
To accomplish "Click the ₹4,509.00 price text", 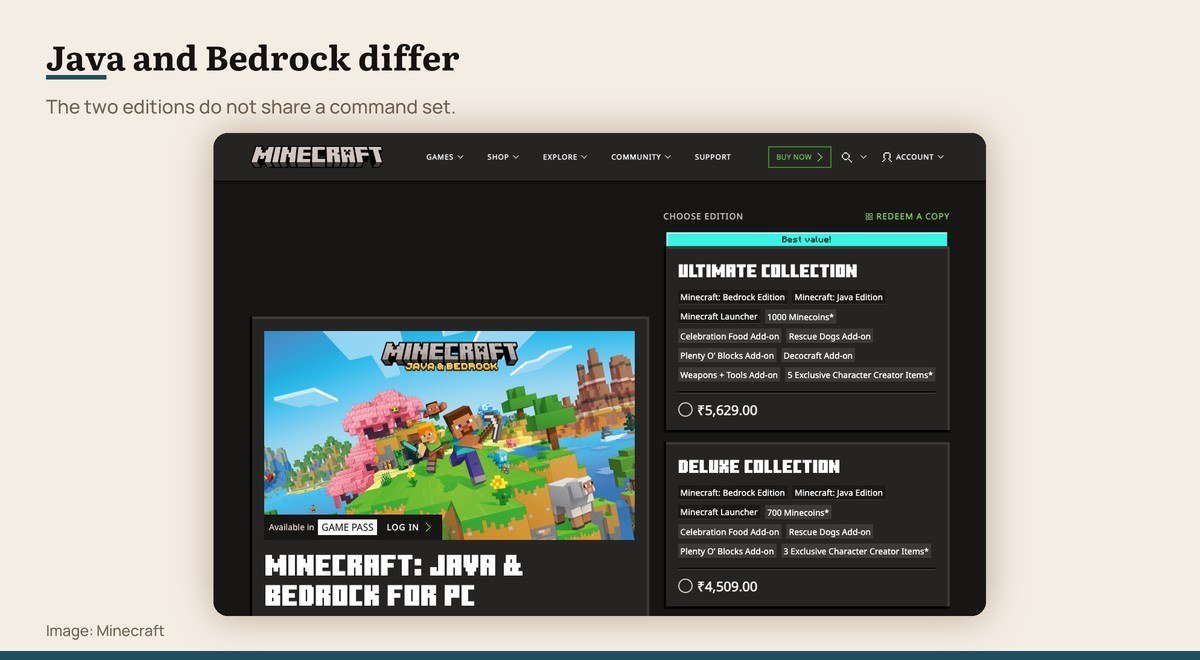I will (727, 586).
